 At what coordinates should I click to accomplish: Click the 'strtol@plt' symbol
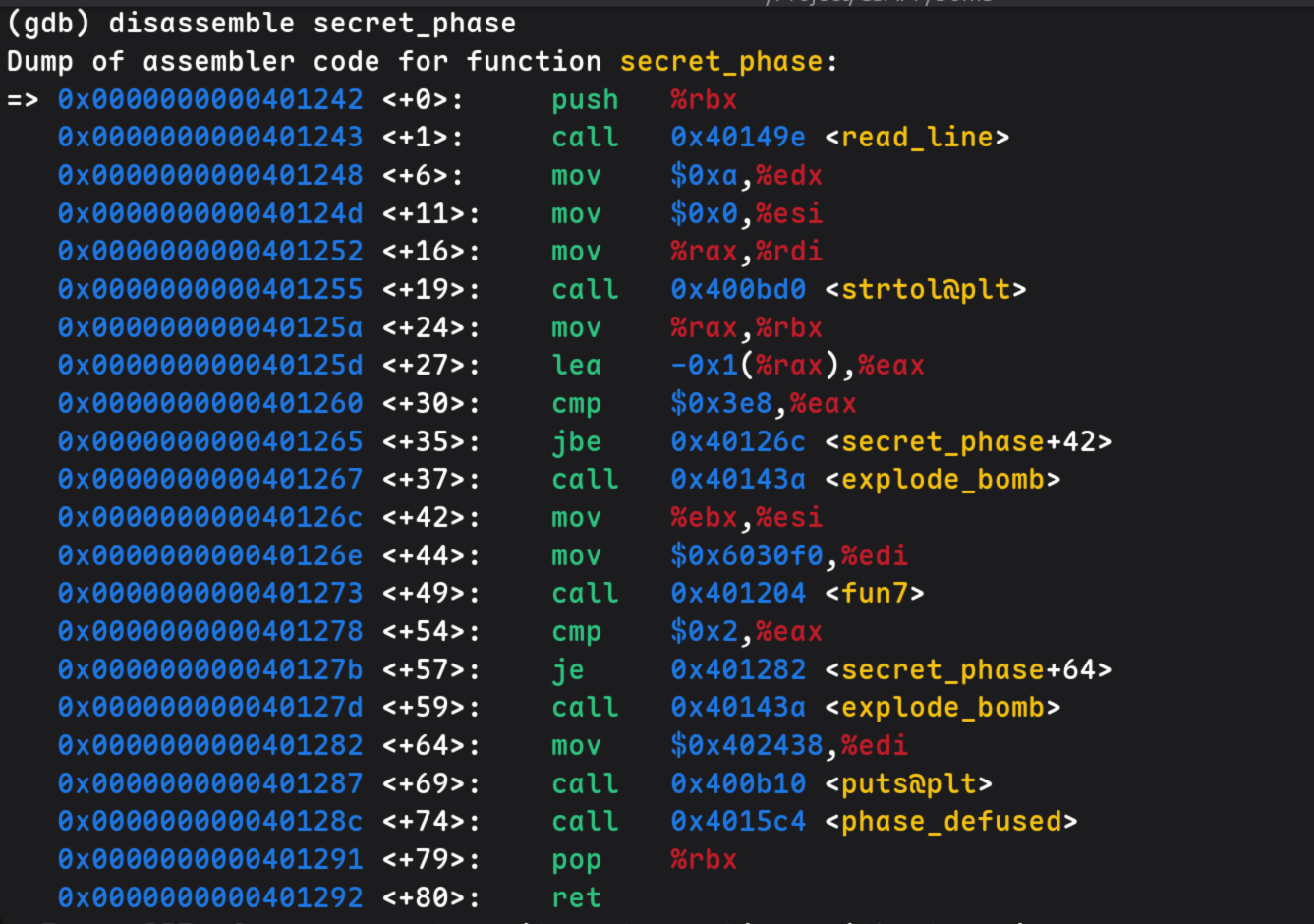926,289
